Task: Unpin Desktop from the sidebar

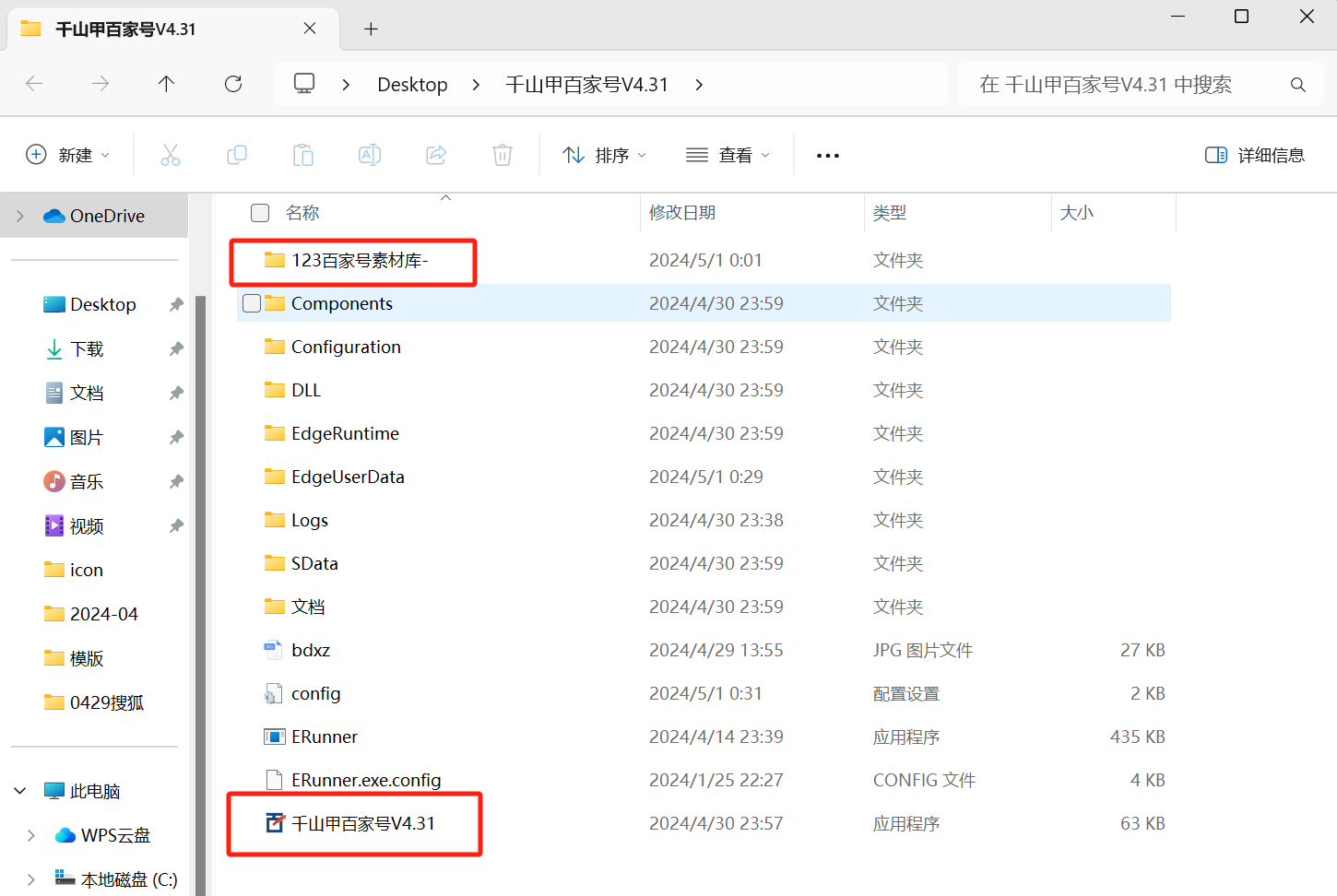Action: click(176, 304)
